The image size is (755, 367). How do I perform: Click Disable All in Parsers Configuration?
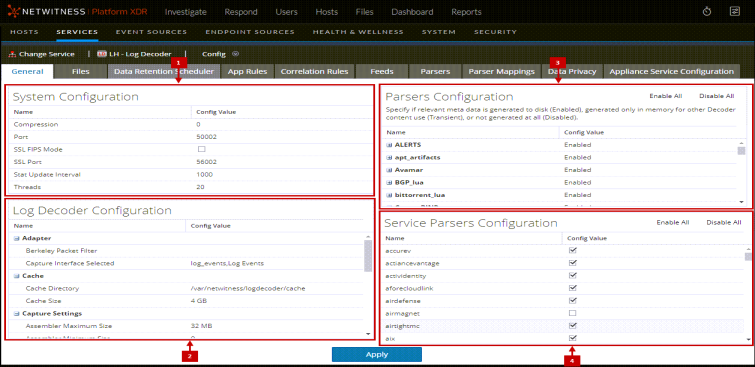tap(716, 96)
